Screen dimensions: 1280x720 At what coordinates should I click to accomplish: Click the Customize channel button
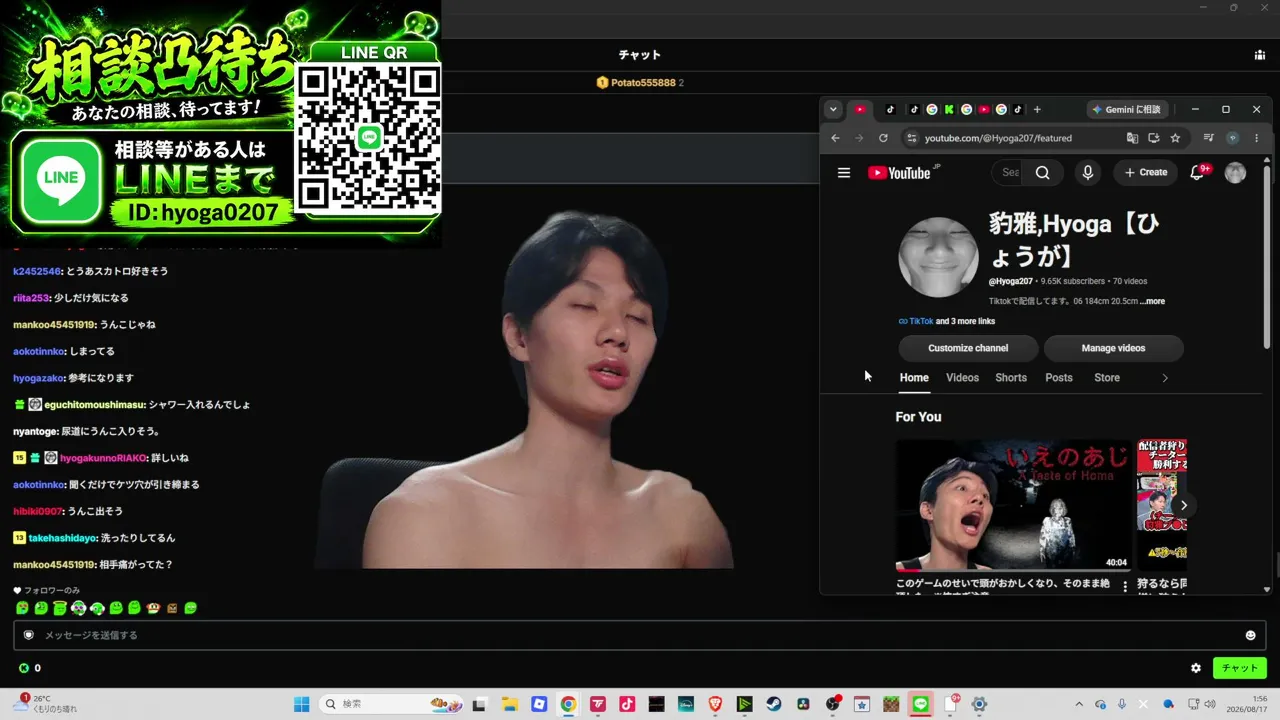point(968,348)
